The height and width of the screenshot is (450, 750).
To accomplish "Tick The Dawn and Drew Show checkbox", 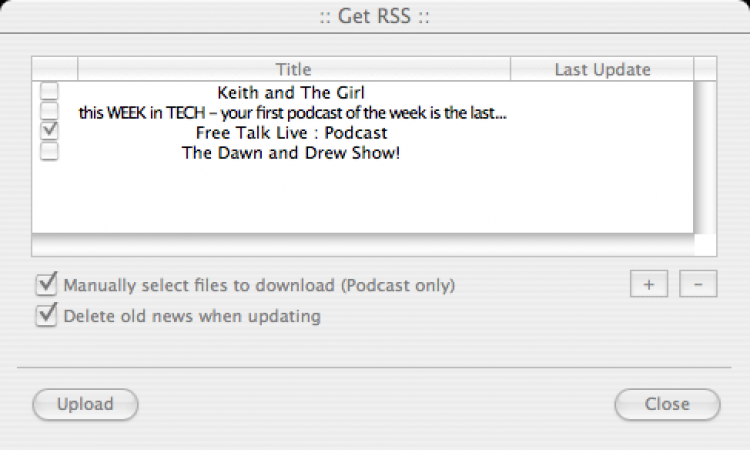I will pyautogui.click(x=49, y=151).
